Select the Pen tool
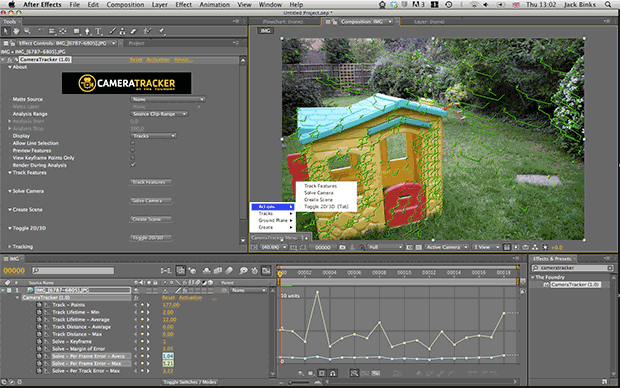Image resolution: width=620 pixels, height=388 pixels. point(87,31)
